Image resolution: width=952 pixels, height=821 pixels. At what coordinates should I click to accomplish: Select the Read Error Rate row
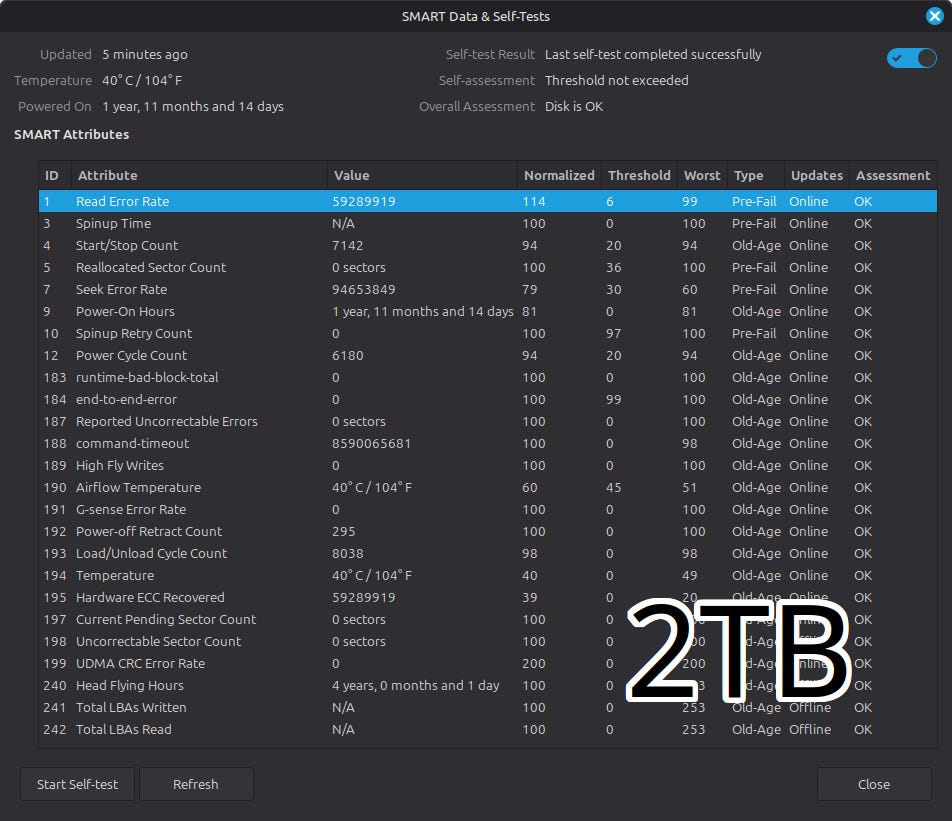coord(488,201)
